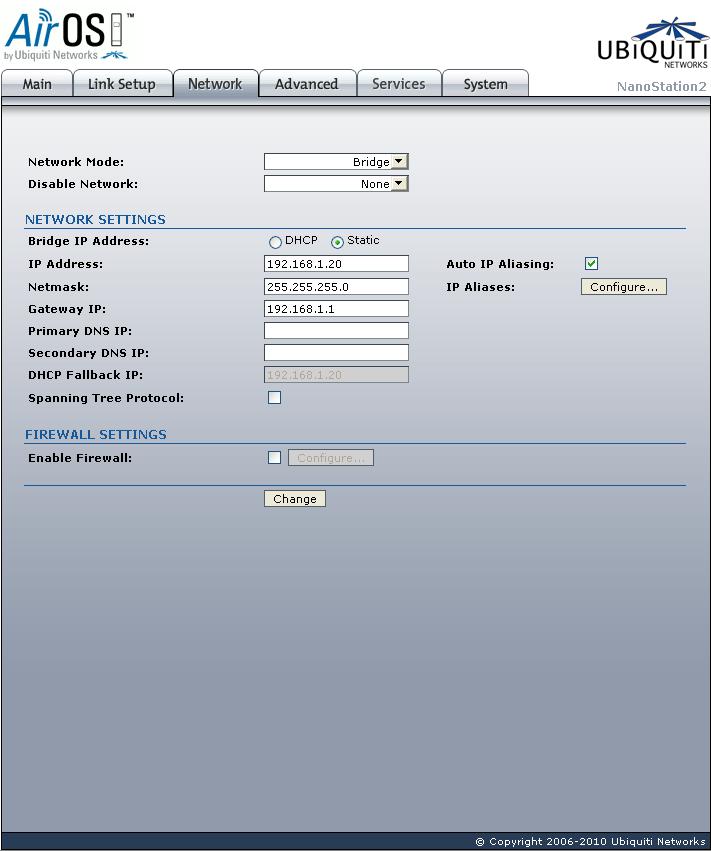711x851 pixels.
Task: Click the firewall Configure button
Action: pyautogui.click(x=331, y=458)
